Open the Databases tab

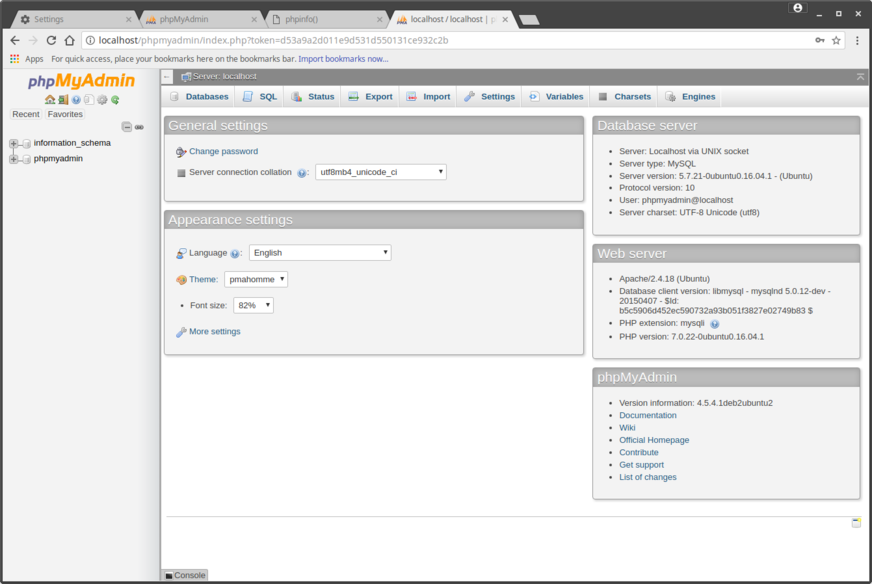coord(200,97)
